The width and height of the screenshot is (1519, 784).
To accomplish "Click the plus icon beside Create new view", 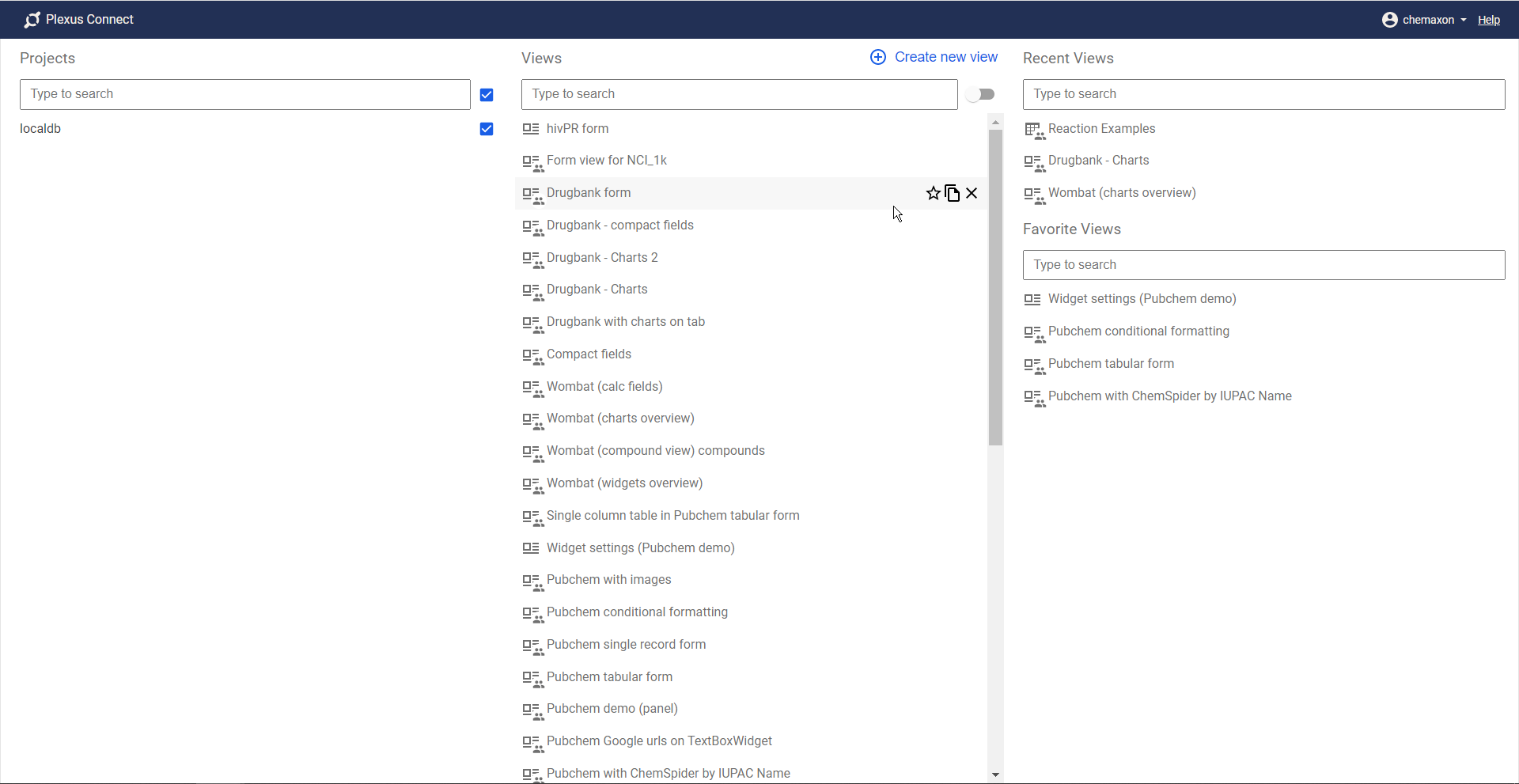I will pos(878,57).
